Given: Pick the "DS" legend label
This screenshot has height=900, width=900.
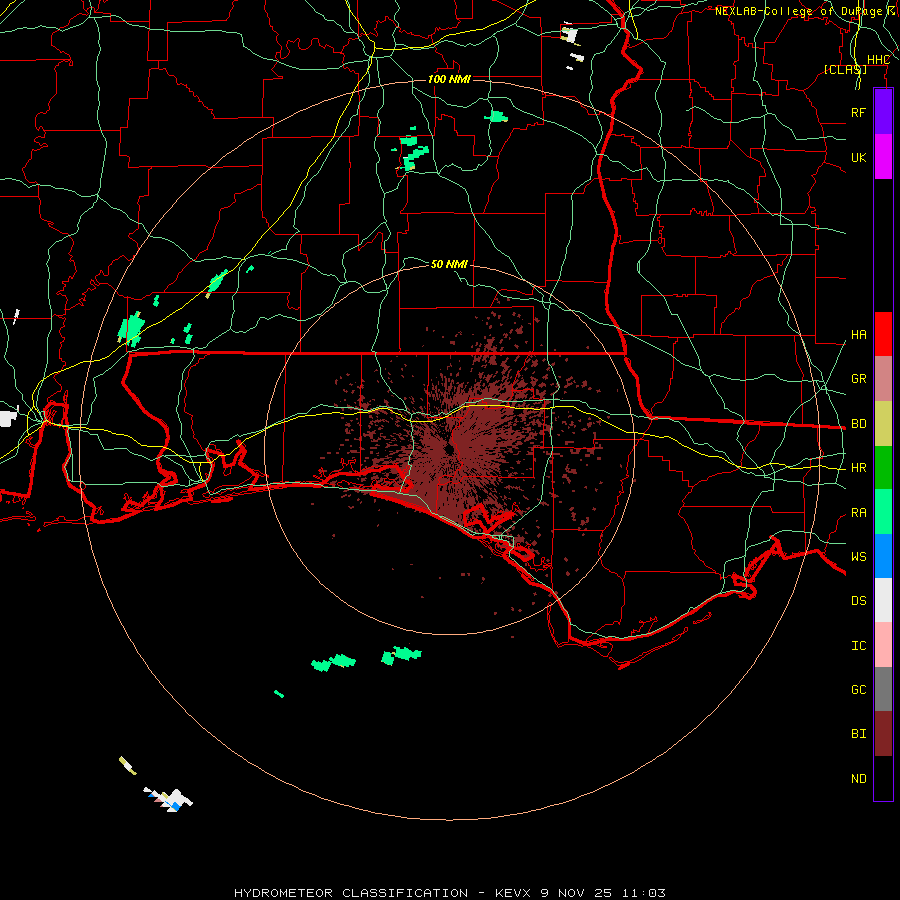Looking at the screenshot, I should (x=858, y=601).
